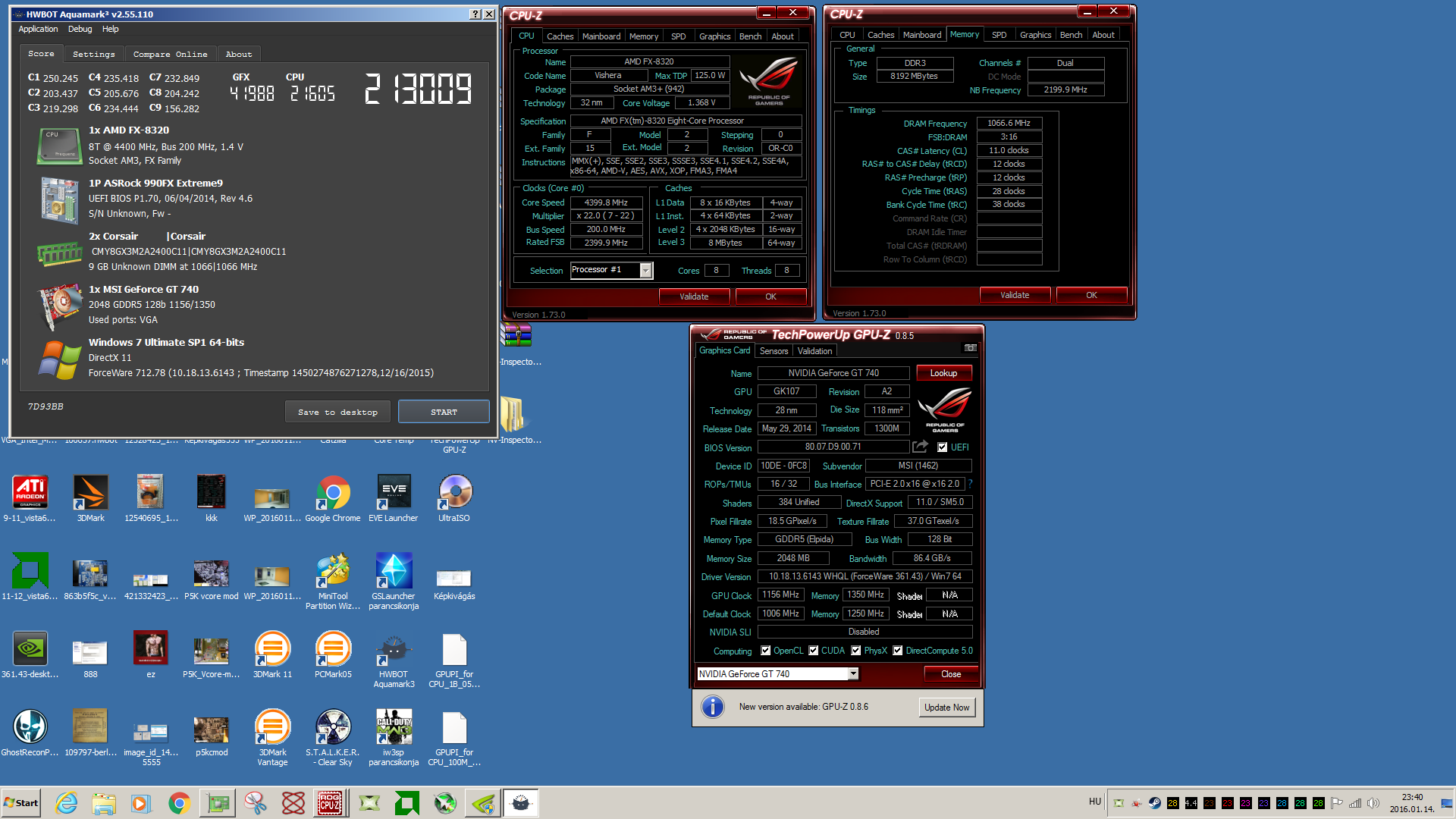Open GPUPI_for CPU_1B file icon
1456x819 pixels.
[454, 659]
